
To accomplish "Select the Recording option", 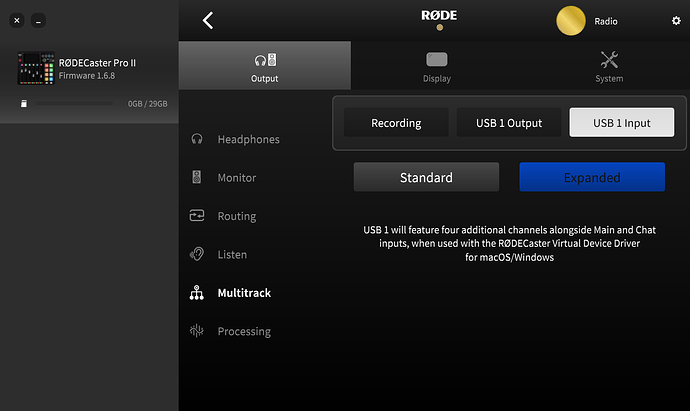I will click(396, 123).
